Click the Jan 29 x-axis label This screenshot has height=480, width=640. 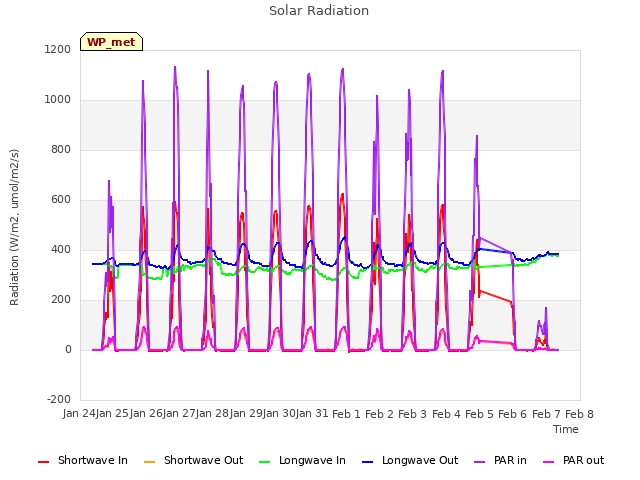point(246,414)
